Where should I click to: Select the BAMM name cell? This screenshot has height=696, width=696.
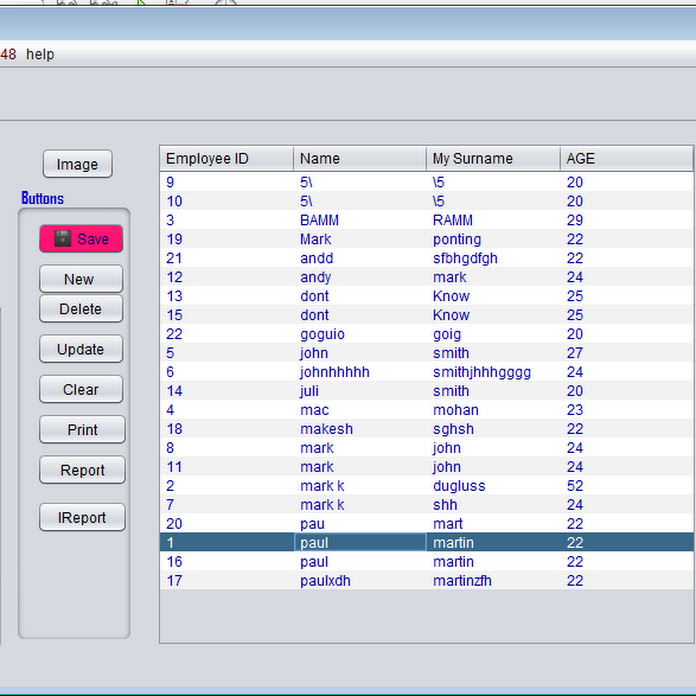pyautogui.click(x=317, y=220)
